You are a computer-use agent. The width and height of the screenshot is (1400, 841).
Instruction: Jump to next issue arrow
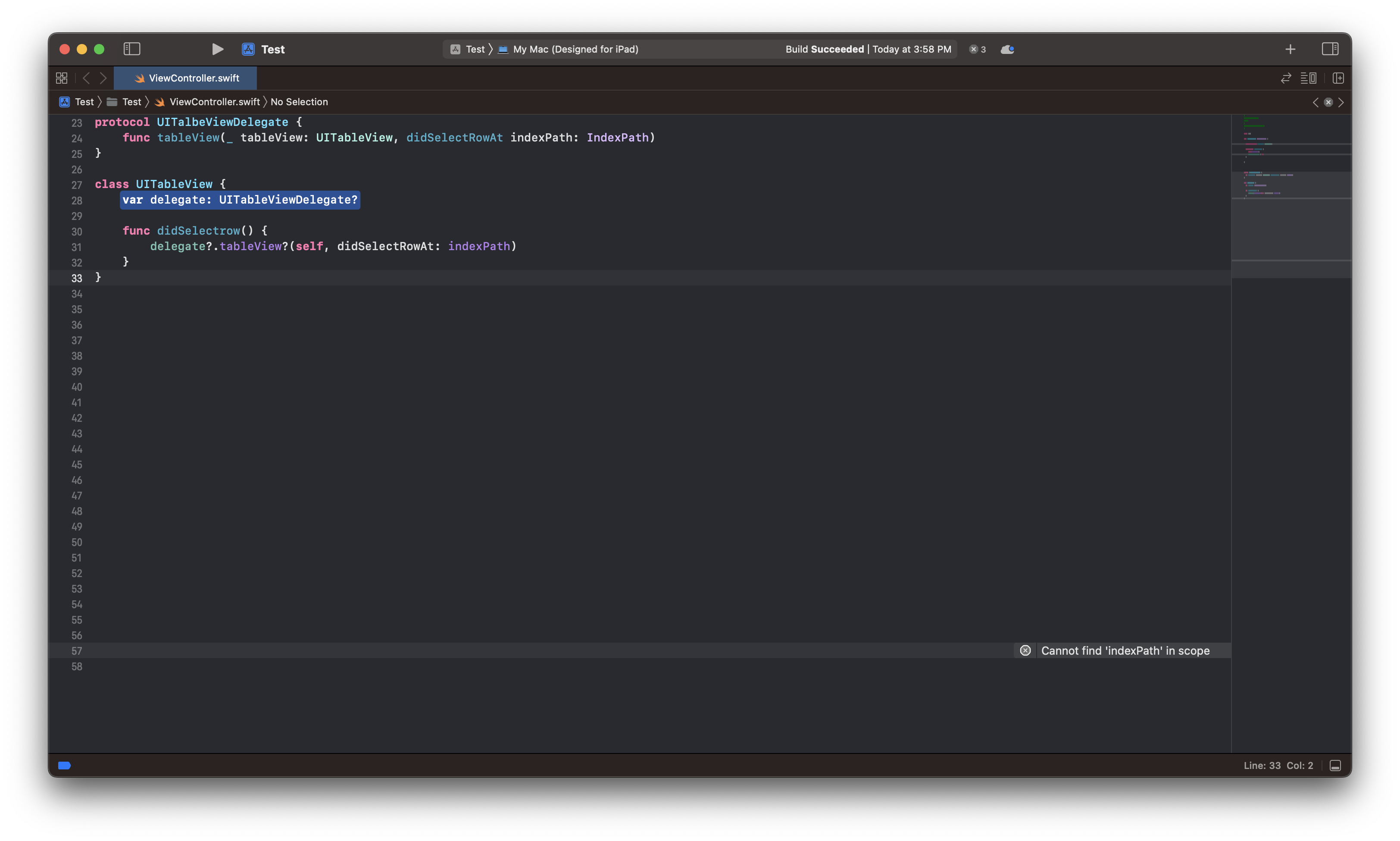point(1341,103)
